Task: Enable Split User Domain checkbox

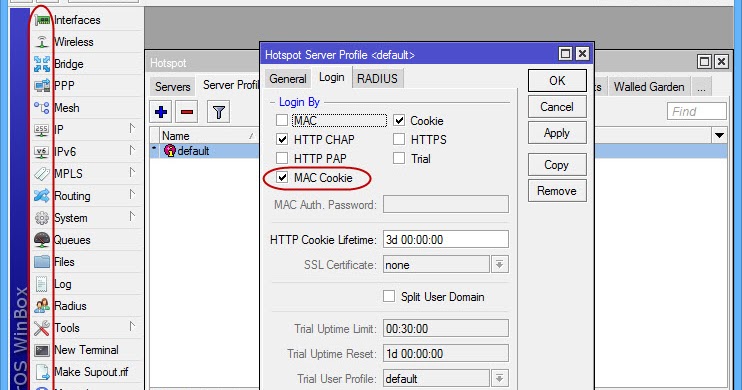Action: [x=389, y=296]
